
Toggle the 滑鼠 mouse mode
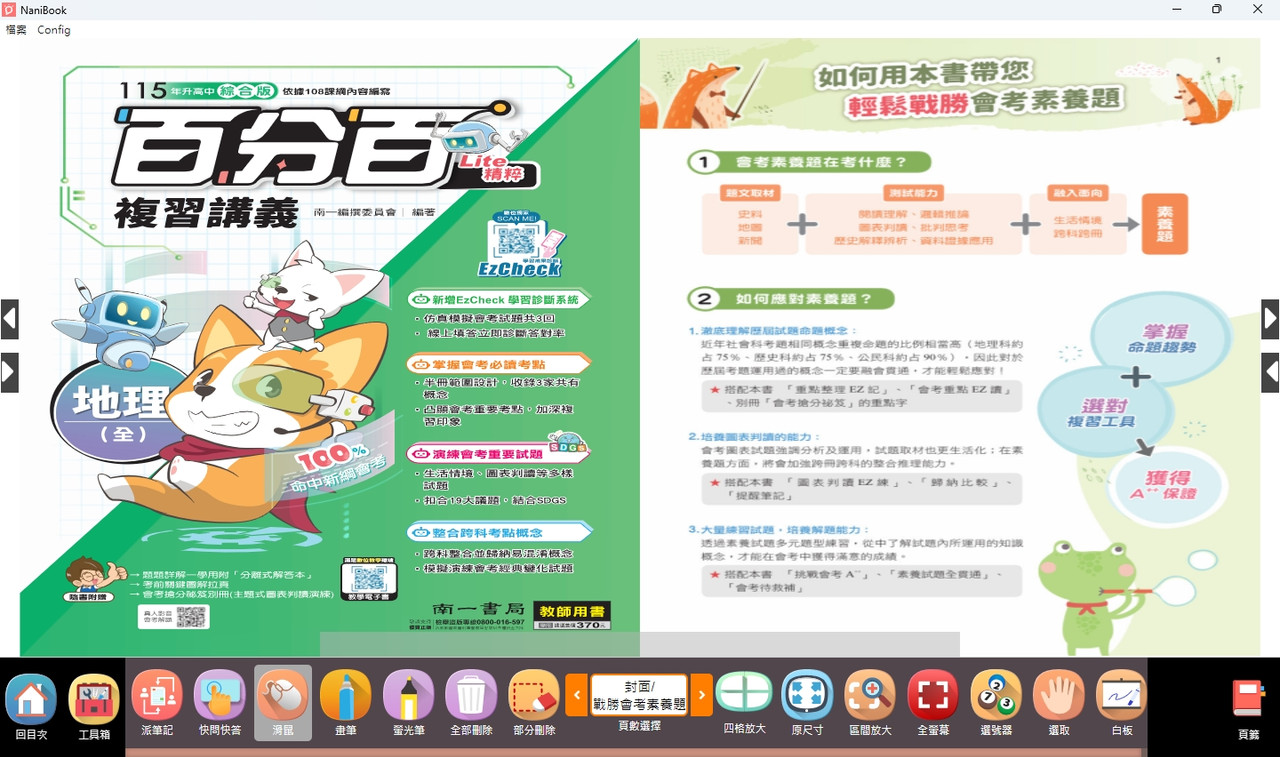(283, 698)
